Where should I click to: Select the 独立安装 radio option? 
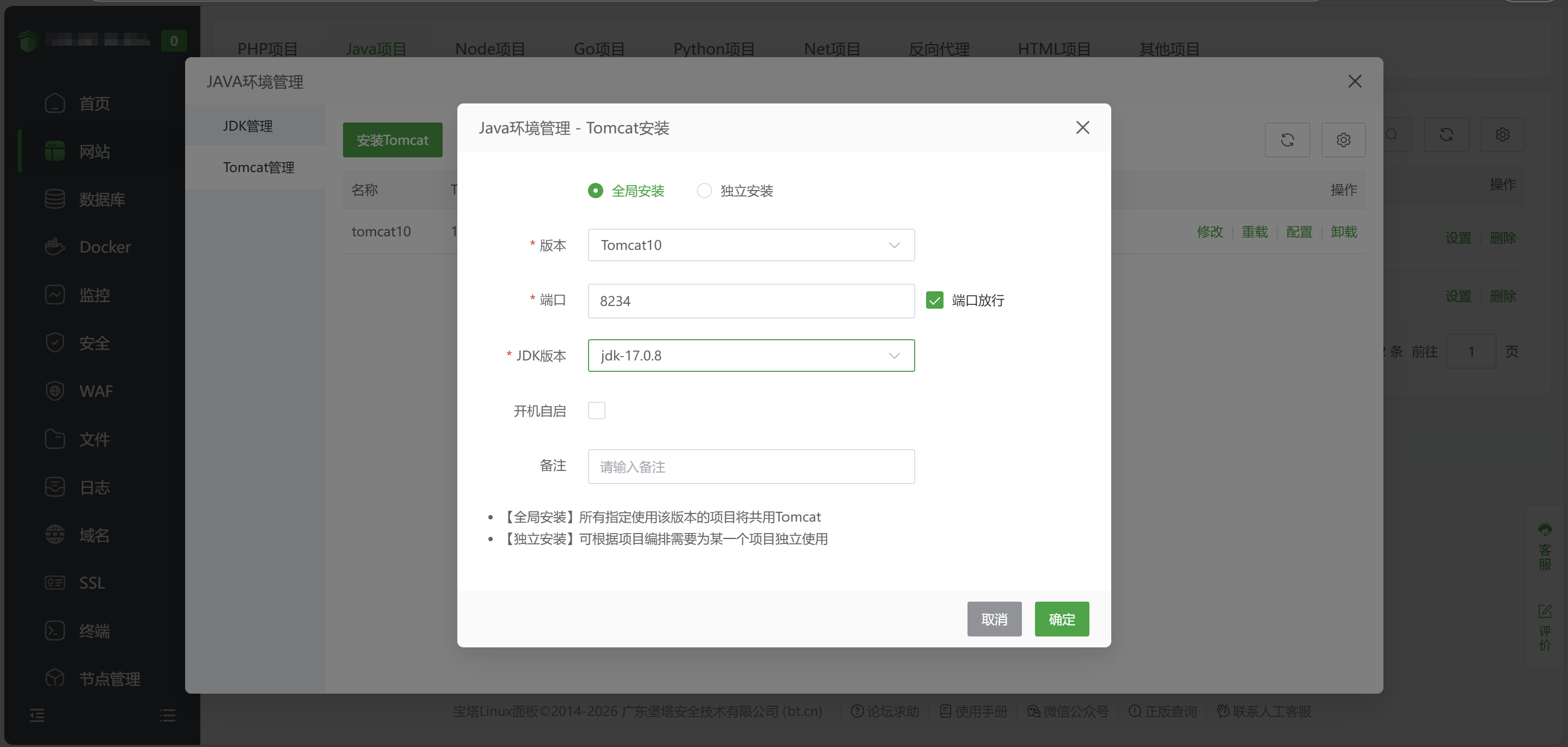705,191
